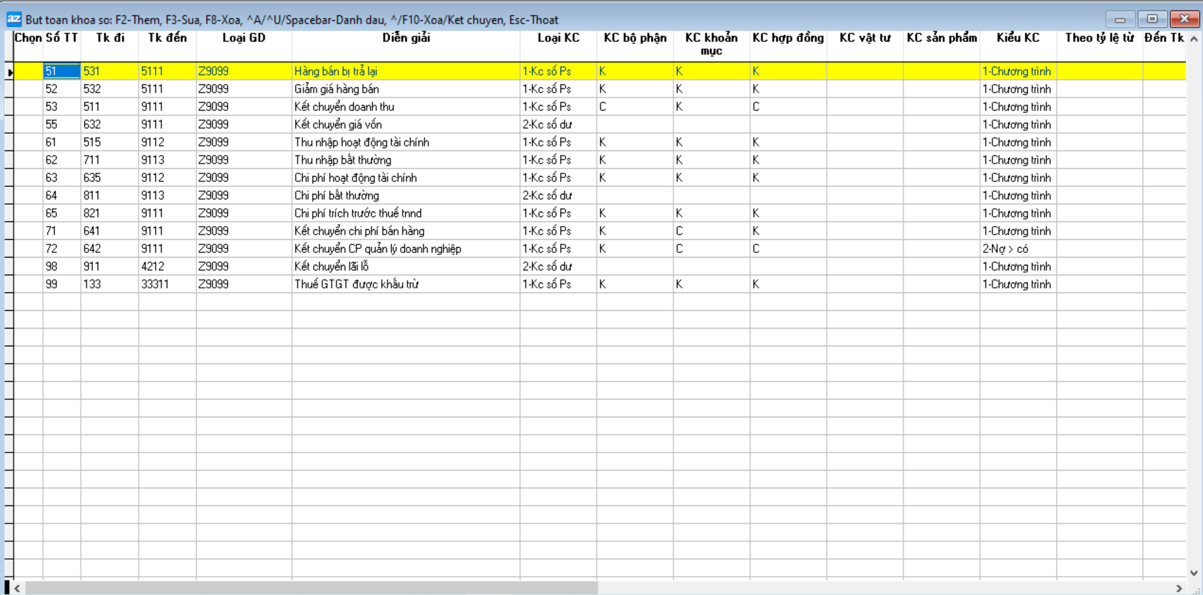
Task: Mark the Chọn cell for row 72
Action: [28, 249]
